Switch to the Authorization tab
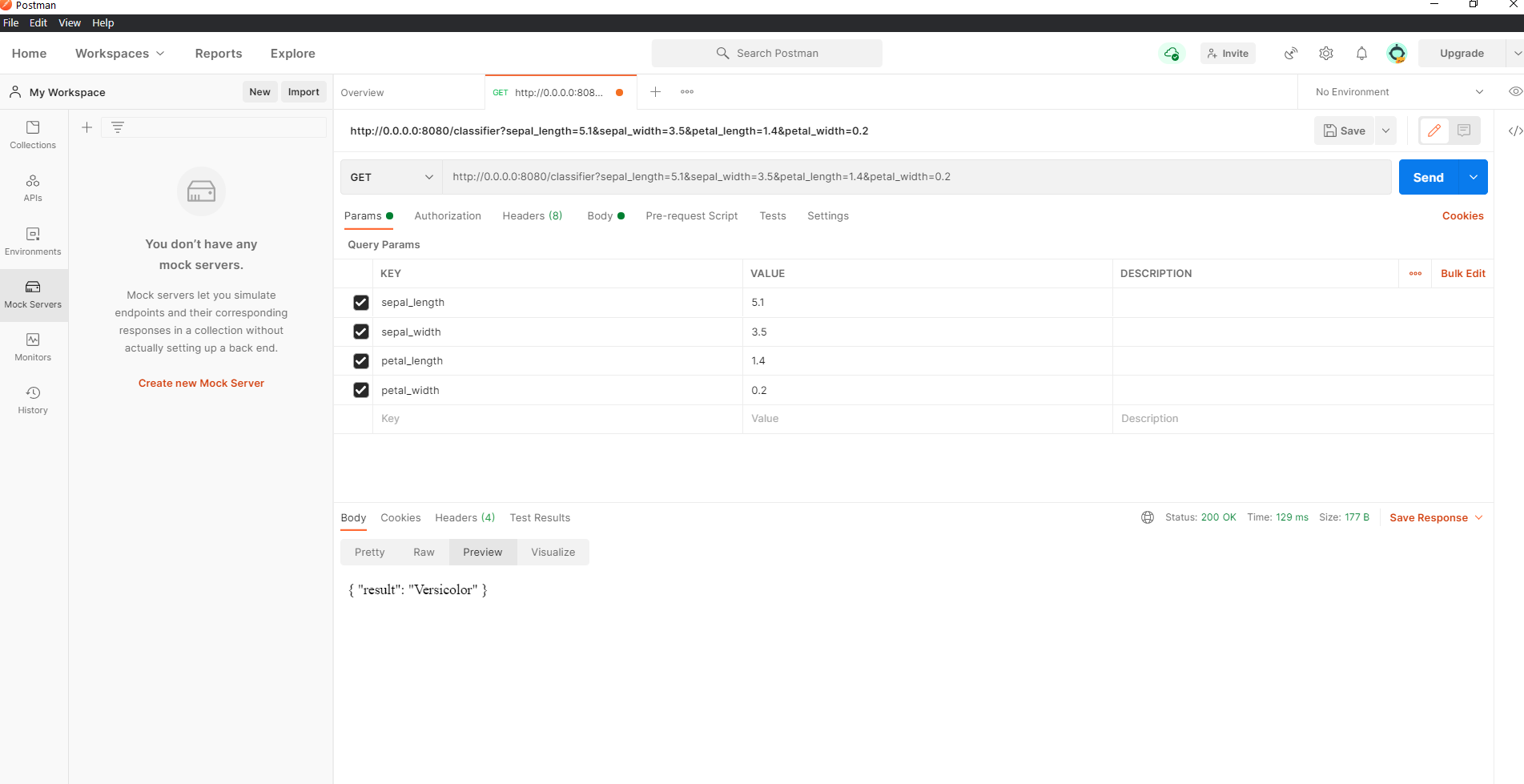This screenshot has height=784, width=1524. pyautogui.click(x=448, y=215)
